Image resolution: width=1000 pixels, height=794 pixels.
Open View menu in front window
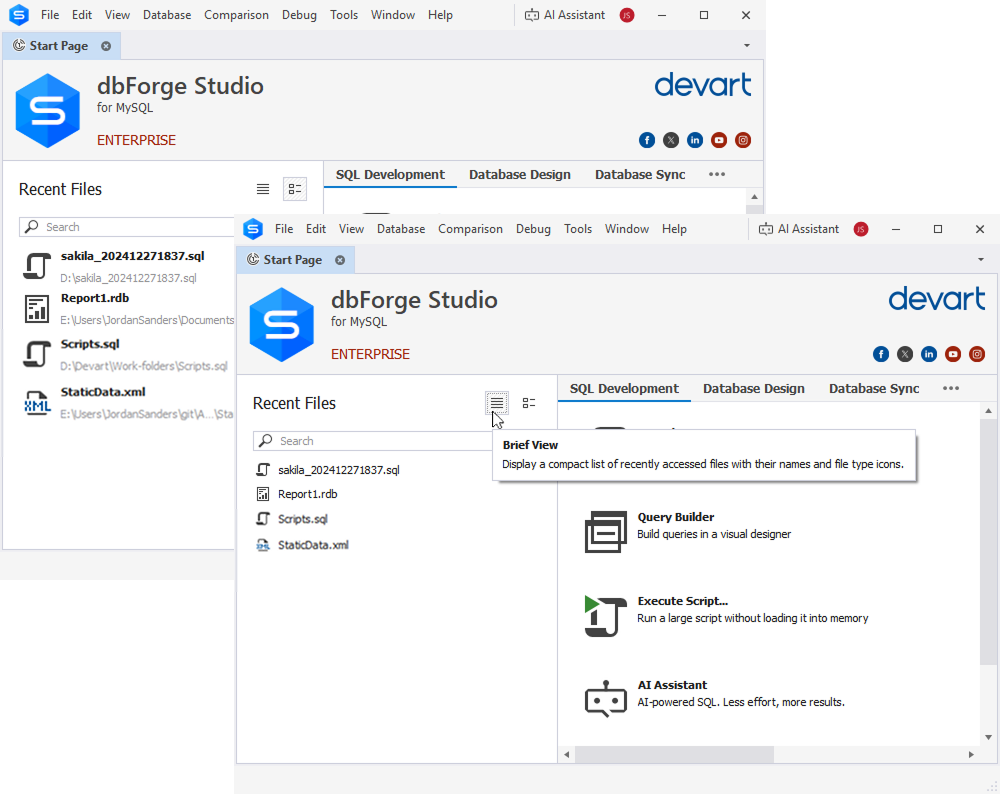tap(351, 229)
